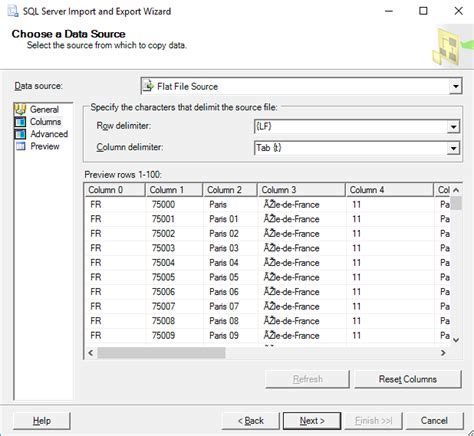Open Help for the wizard
Viewport: 474px width, 436px height.
point(42,421)
